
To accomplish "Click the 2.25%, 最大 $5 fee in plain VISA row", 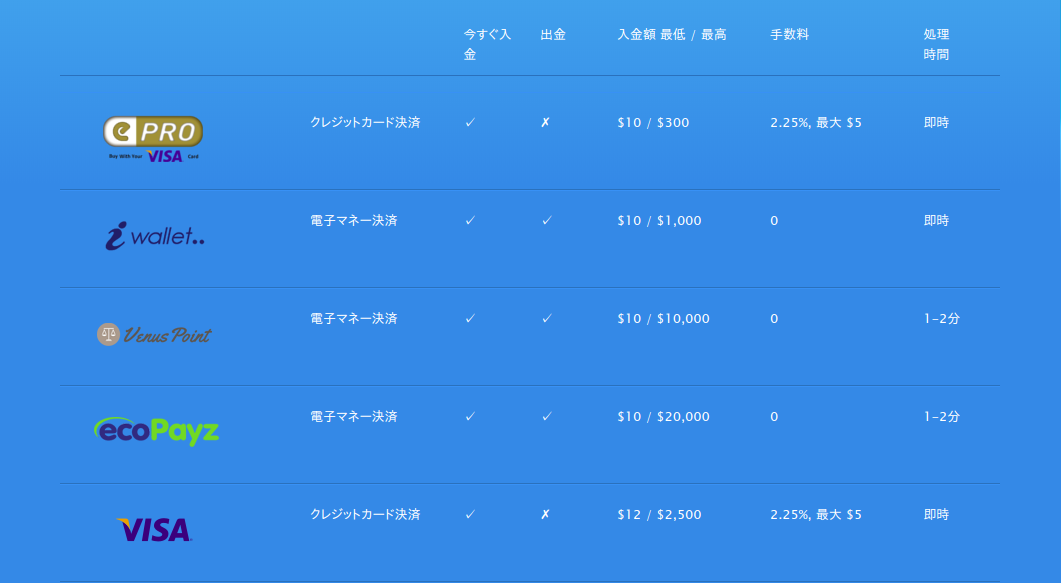I will [x=816, y=515].
